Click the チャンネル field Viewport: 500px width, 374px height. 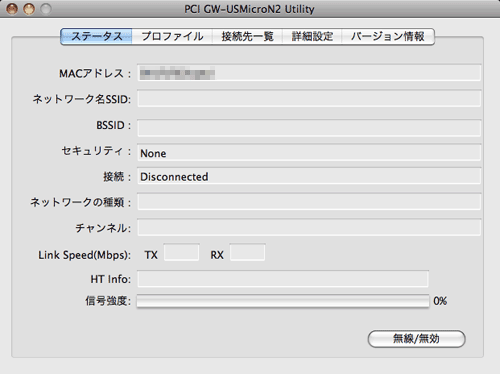pos(309,227)
